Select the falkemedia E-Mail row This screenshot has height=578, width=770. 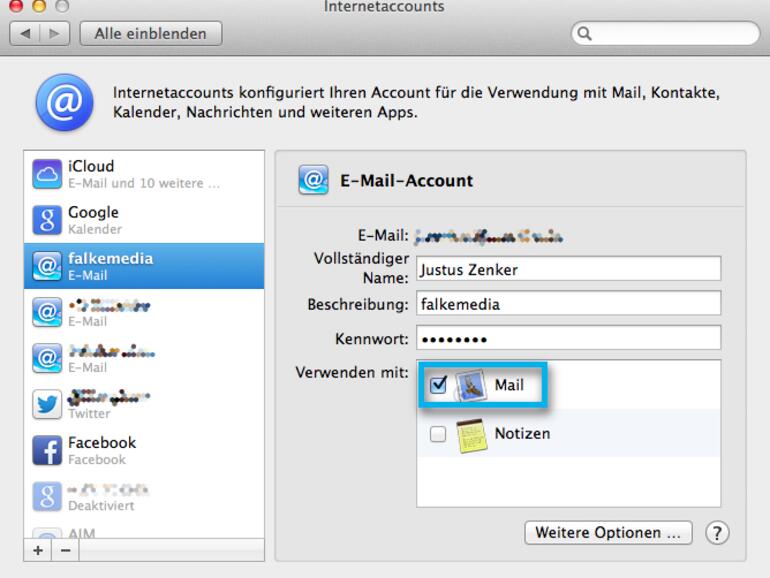144,266
